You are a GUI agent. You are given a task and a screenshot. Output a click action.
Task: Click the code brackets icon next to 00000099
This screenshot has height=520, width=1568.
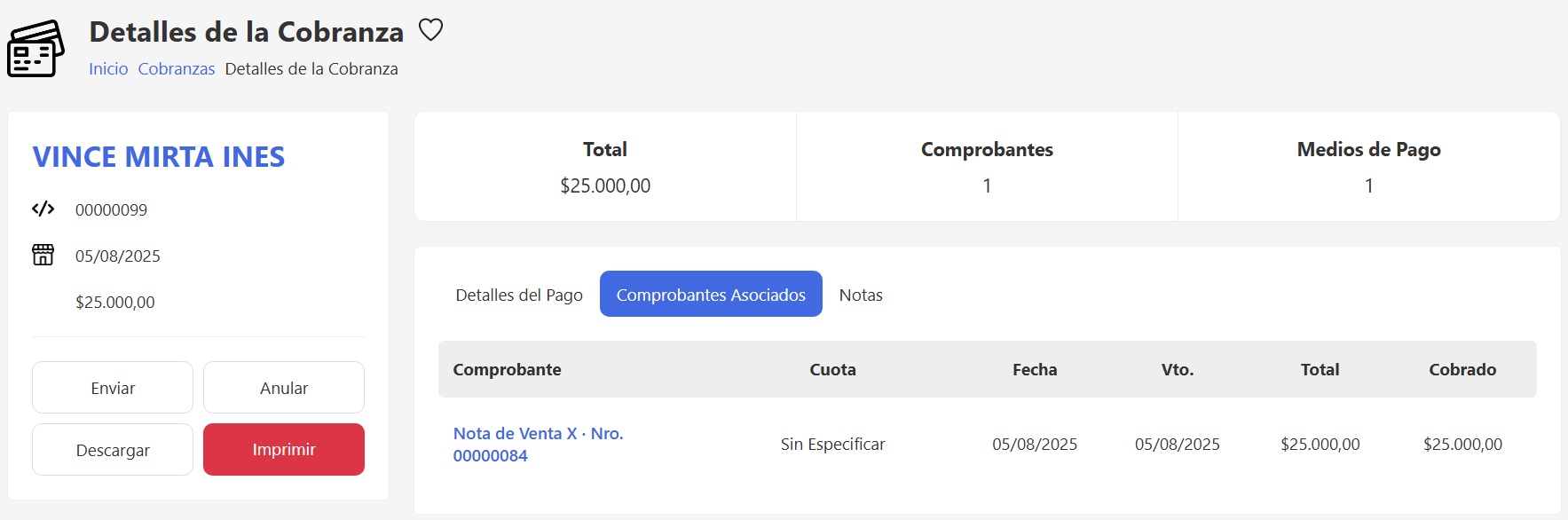pyautogui.click(x=43, y=209)
